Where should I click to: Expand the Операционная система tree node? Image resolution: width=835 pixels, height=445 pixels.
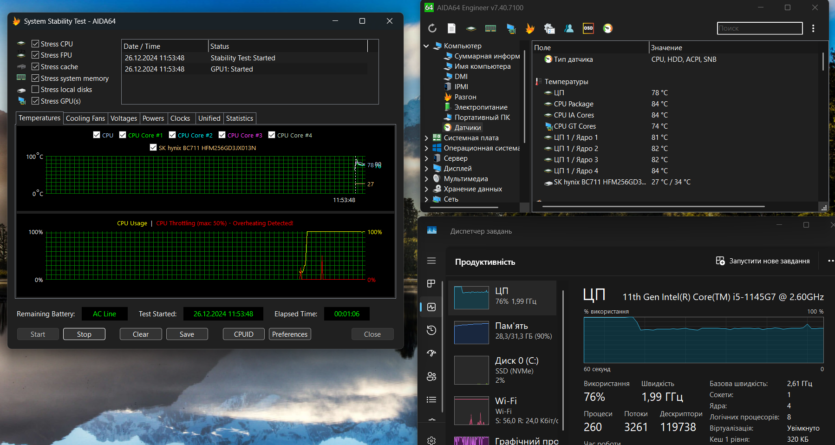coord(426,148)
